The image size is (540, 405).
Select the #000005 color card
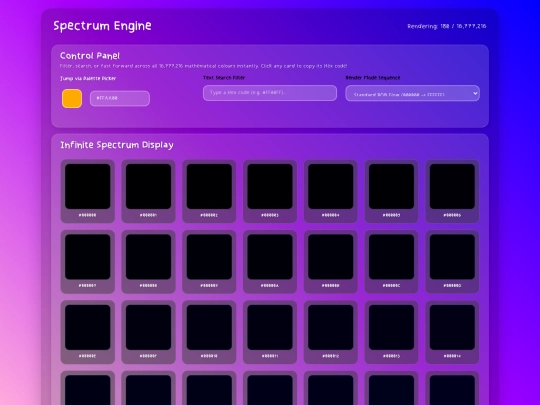[x=392, y=191]
